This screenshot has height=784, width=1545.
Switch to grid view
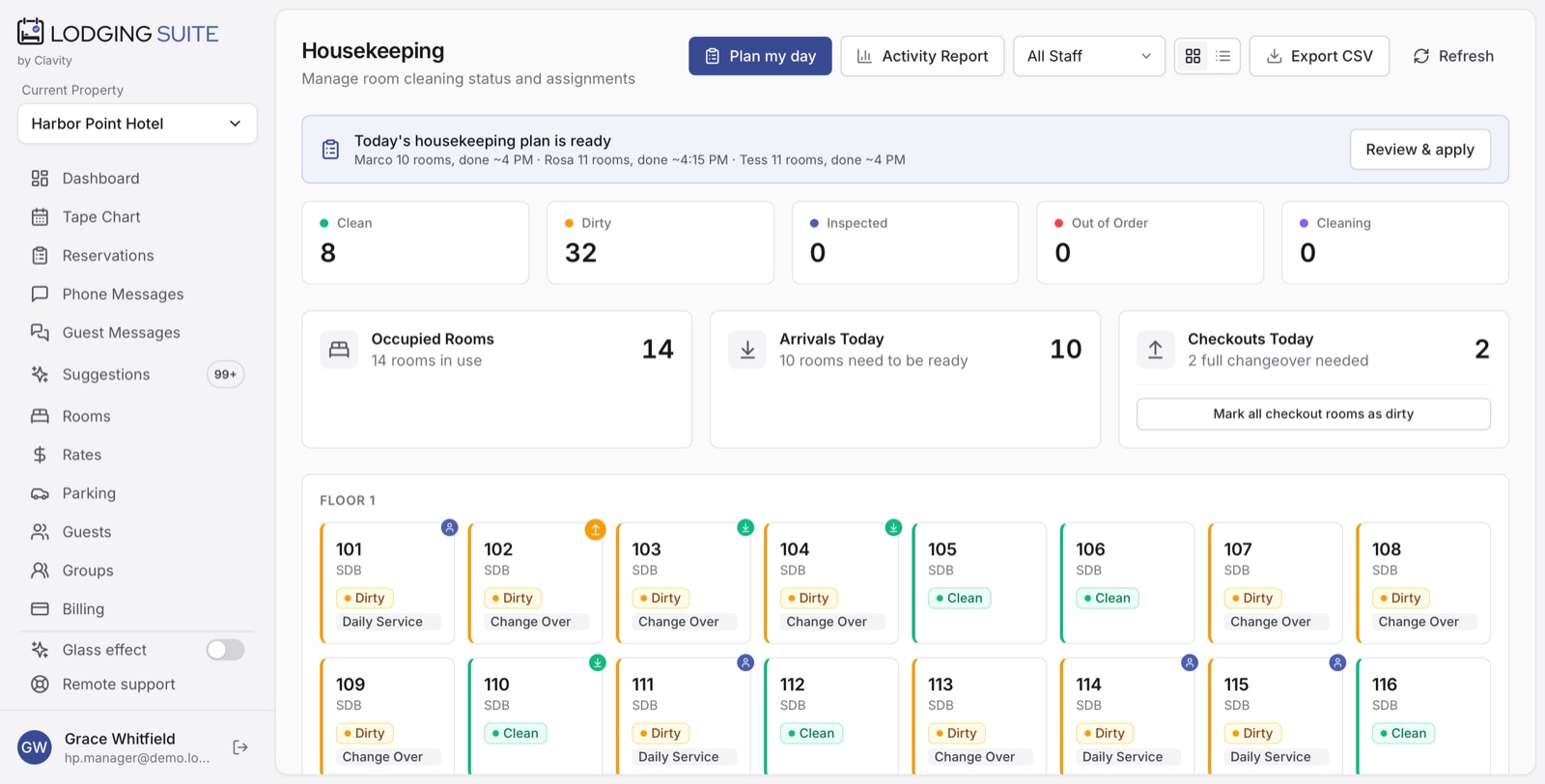click(x=1193, y=56)
